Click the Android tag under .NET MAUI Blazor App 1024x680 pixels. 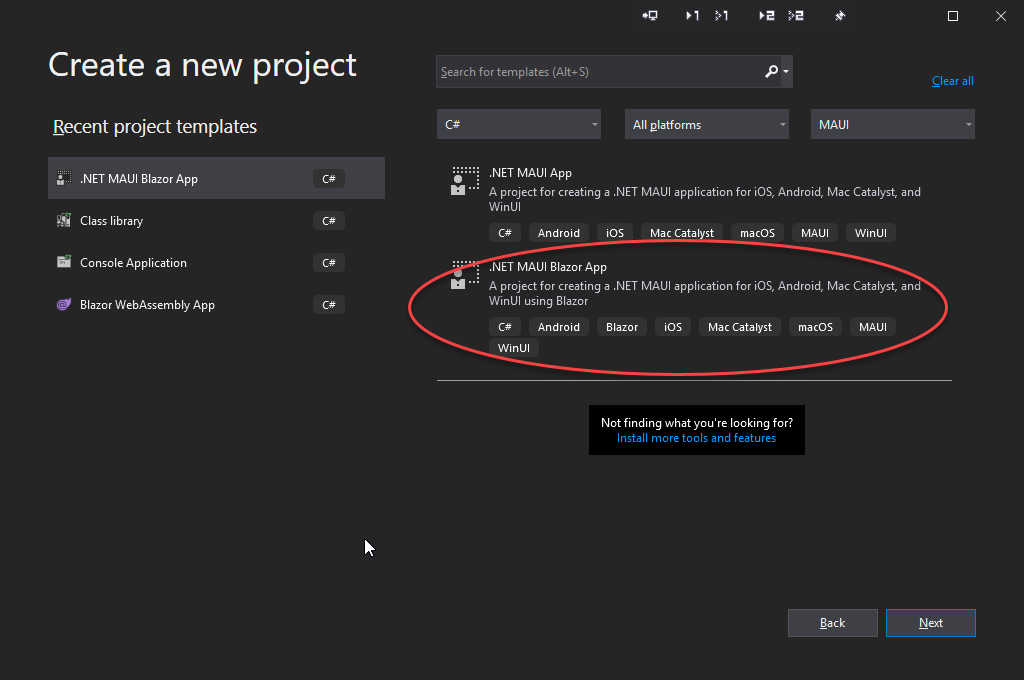point(558,327)
